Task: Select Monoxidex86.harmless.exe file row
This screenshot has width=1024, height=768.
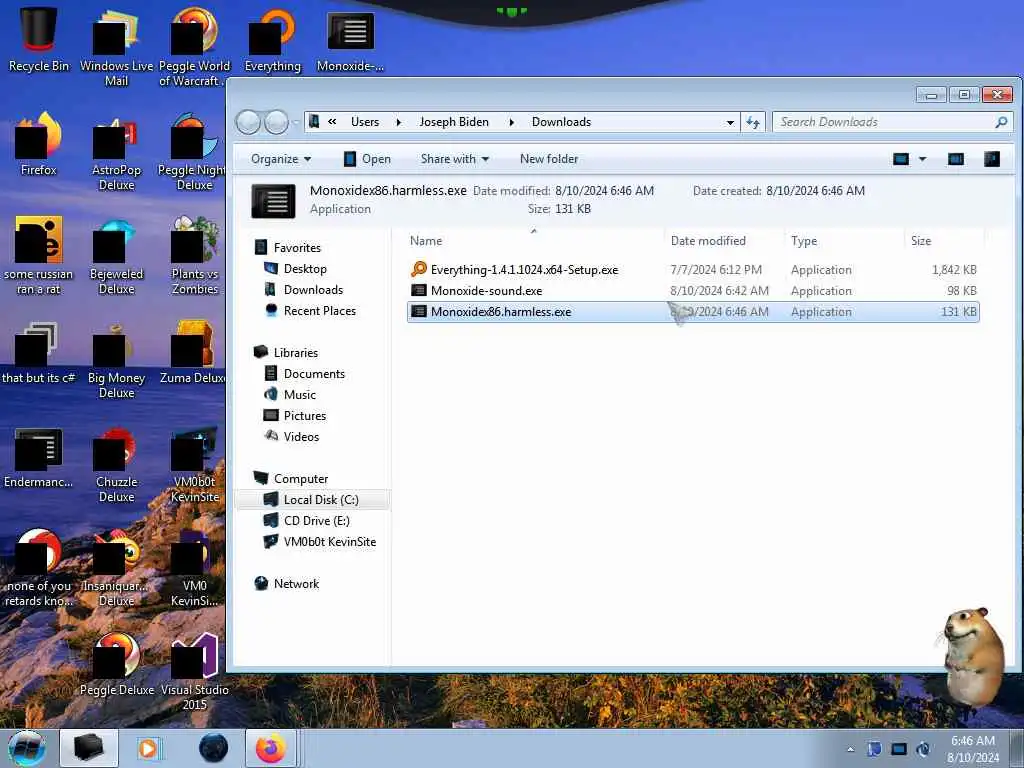Action: pos(693,312)
